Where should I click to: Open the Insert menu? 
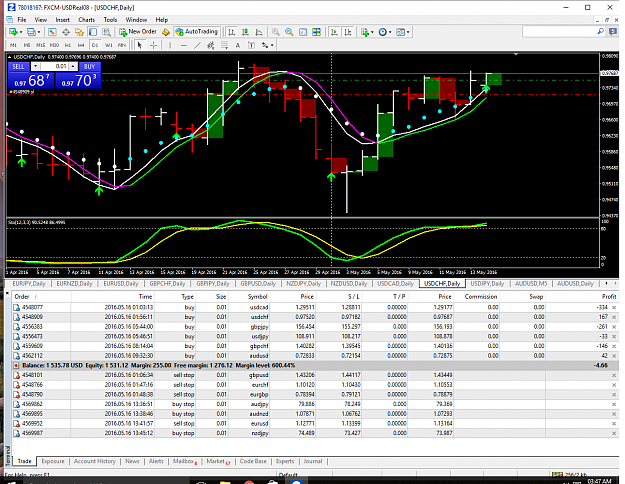tap(63, 20)
